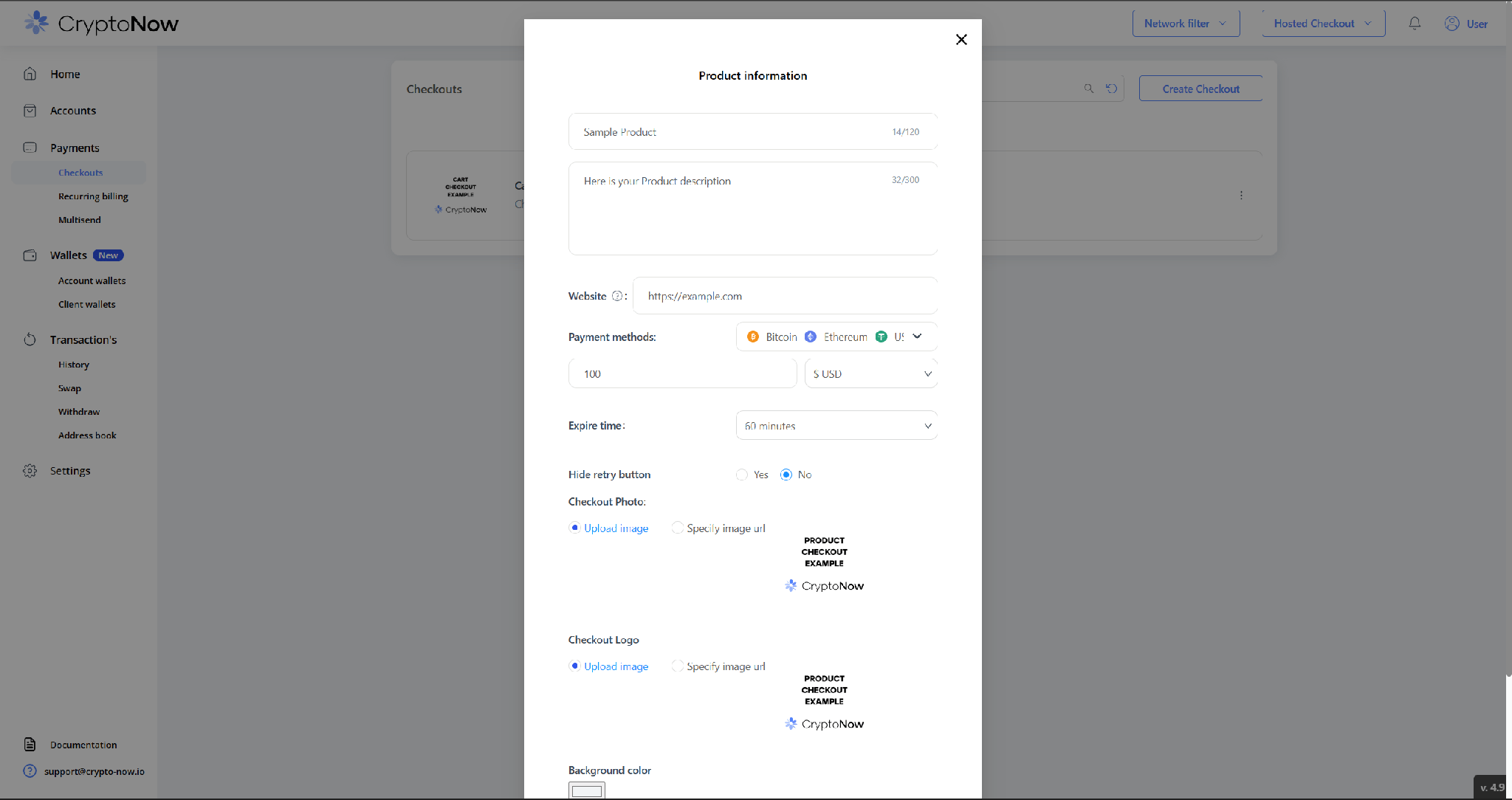
Task: Click the Checkout Photo preview image
Action: click(x=824, y=564)
